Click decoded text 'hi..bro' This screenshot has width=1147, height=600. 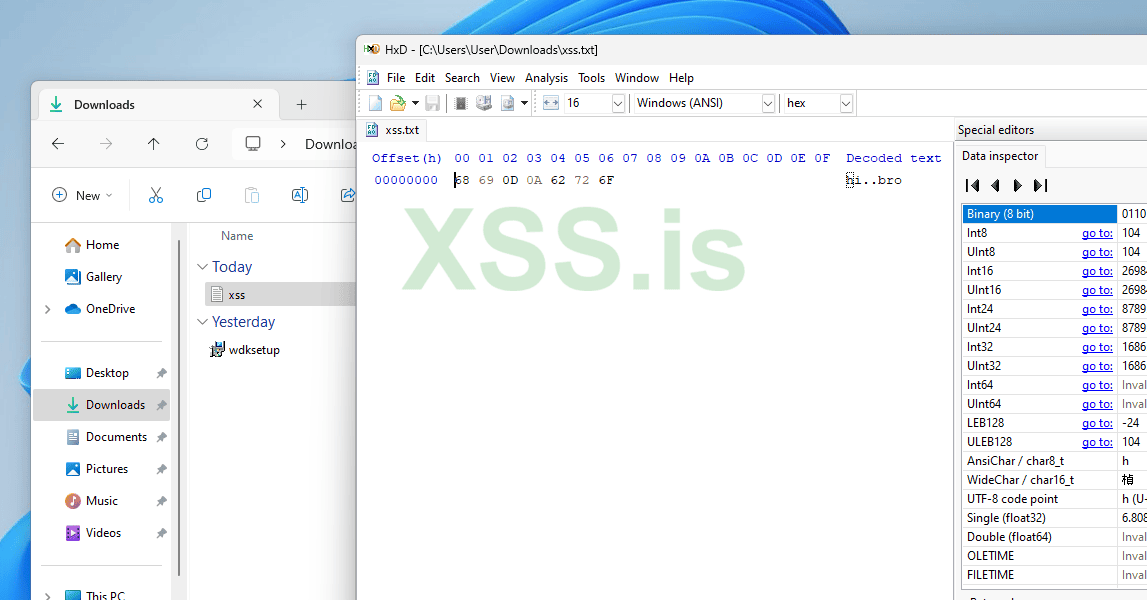click(x=873, y=180)
